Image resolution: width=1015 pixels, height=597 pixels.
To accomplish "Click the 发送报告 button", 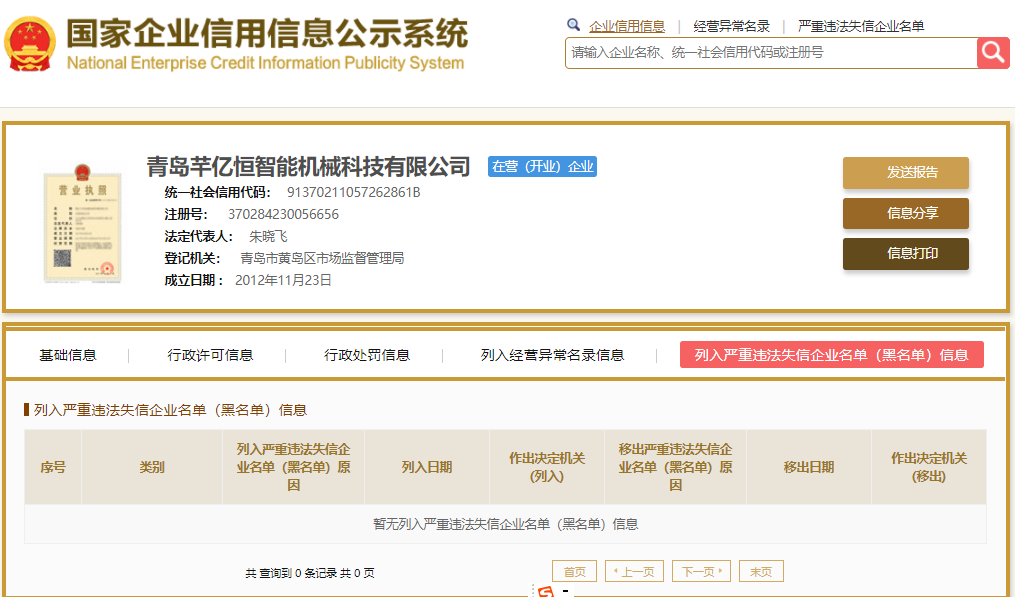I will tap(906, 172).
